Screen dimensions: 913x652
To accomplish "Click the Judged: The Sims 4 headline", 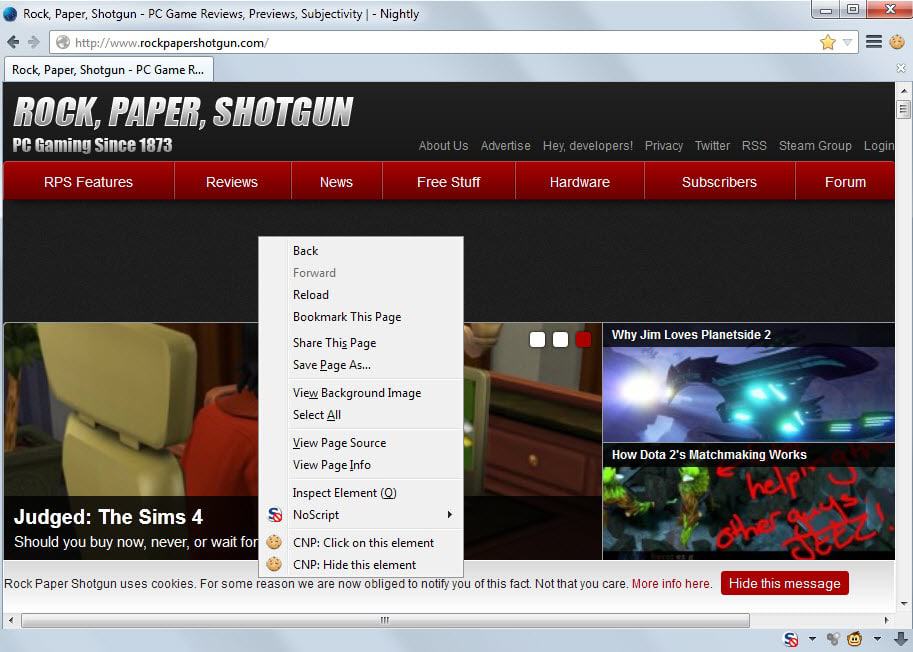I will pos(108,517).
